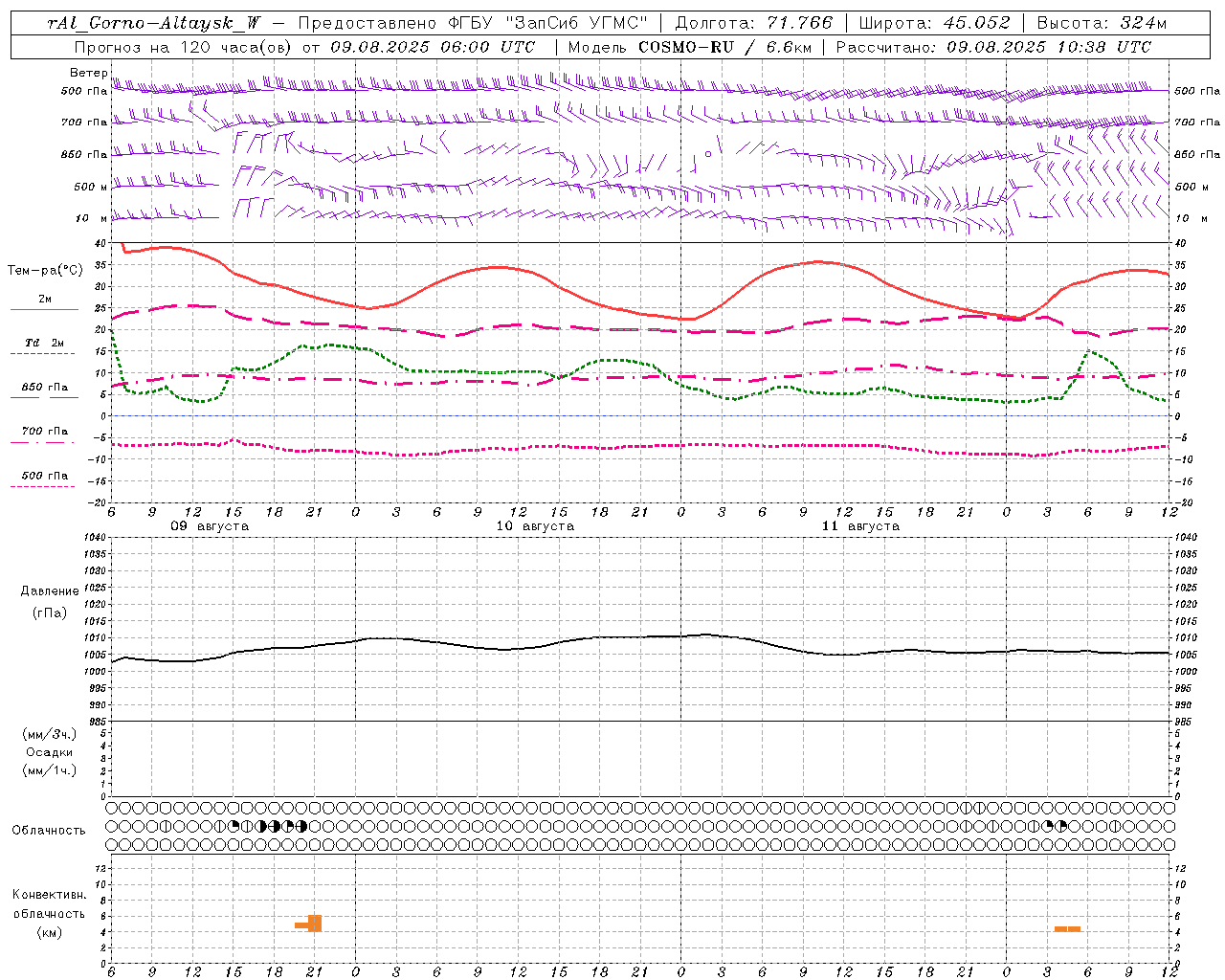The width and height of the screenshot is (1225, 980).
Task: Click the solid line sample under 2м legend
Action: coord(43,309)
